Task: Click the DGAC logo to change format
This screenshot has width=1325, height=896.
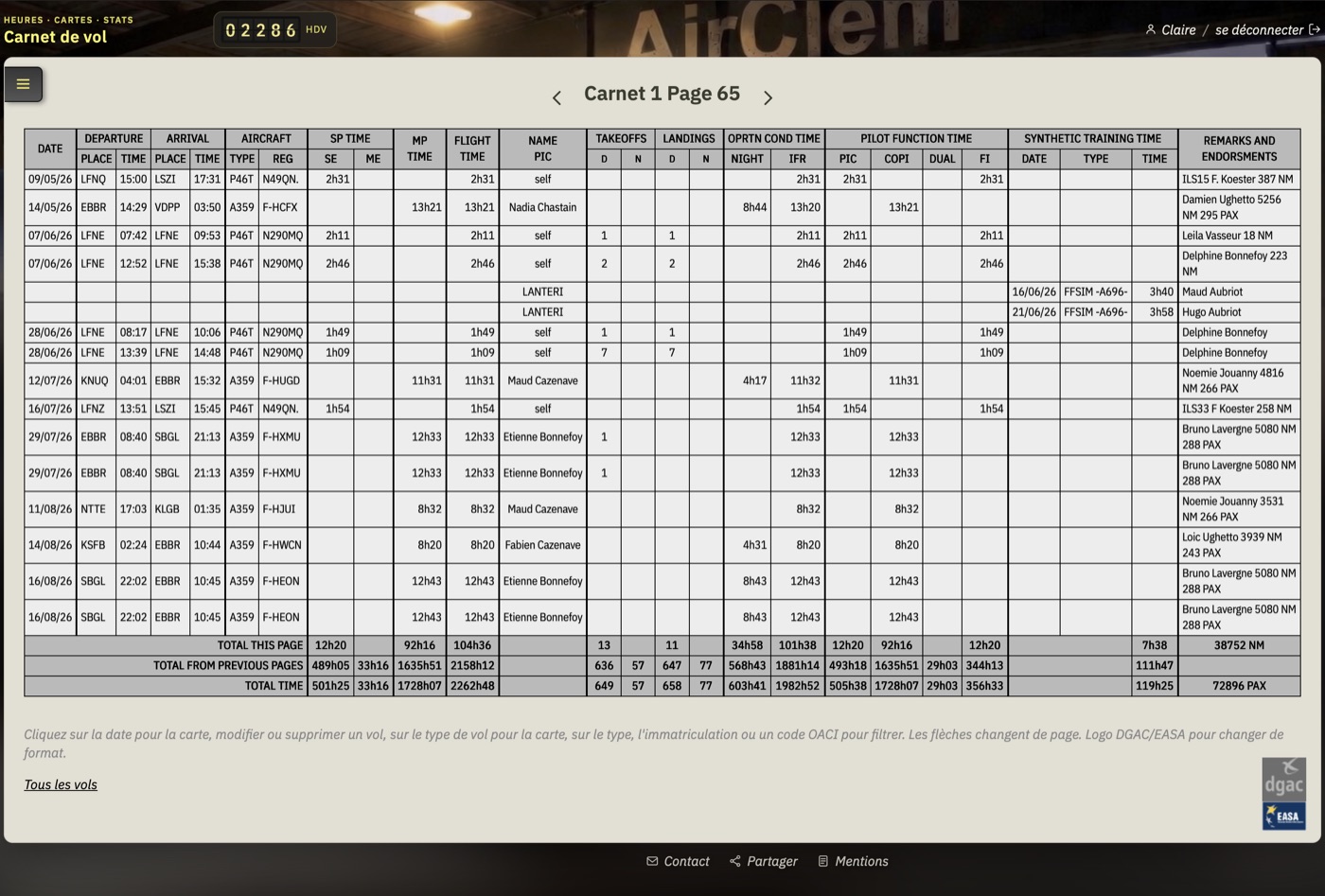Action: tap(1283, 780)
